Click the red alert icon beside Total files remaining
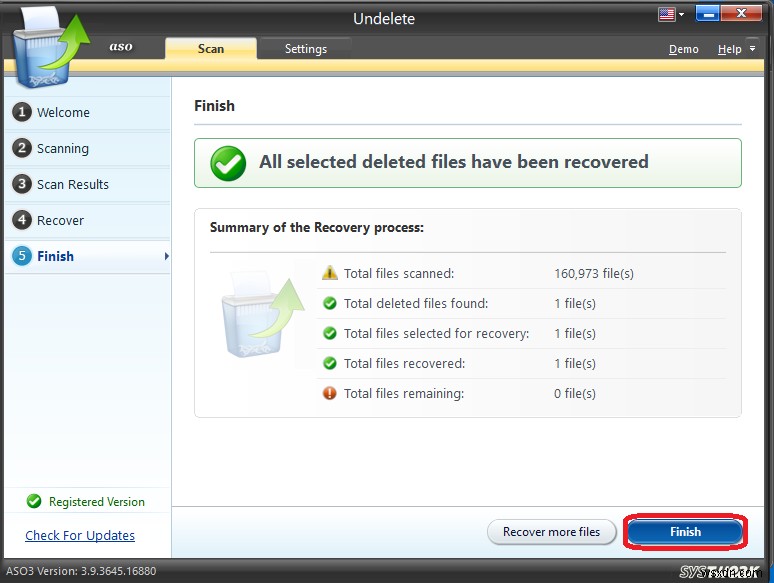This screenshot has width=774, height=583. (x=330, y=393)
